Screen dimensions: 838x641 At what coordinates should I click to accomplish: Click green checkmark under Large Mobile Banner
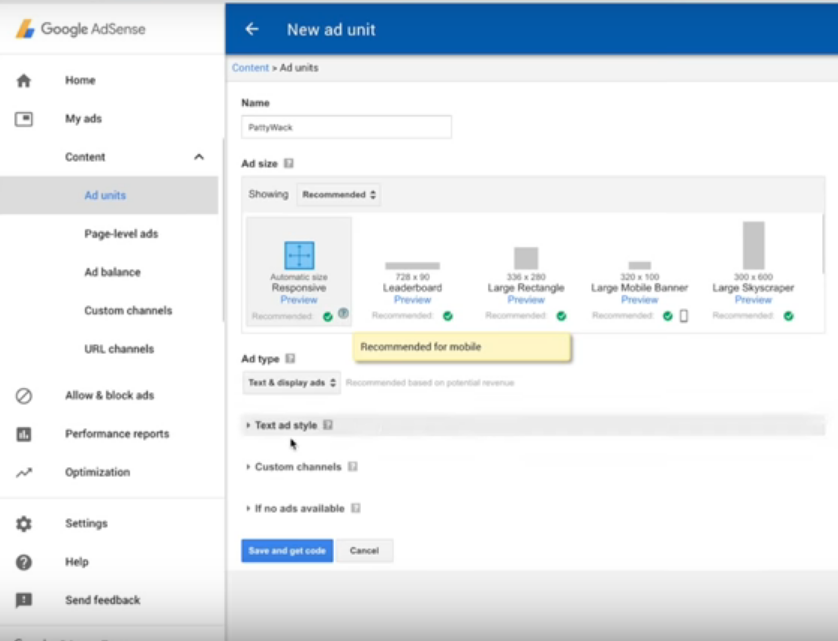(x=668, y=316)
